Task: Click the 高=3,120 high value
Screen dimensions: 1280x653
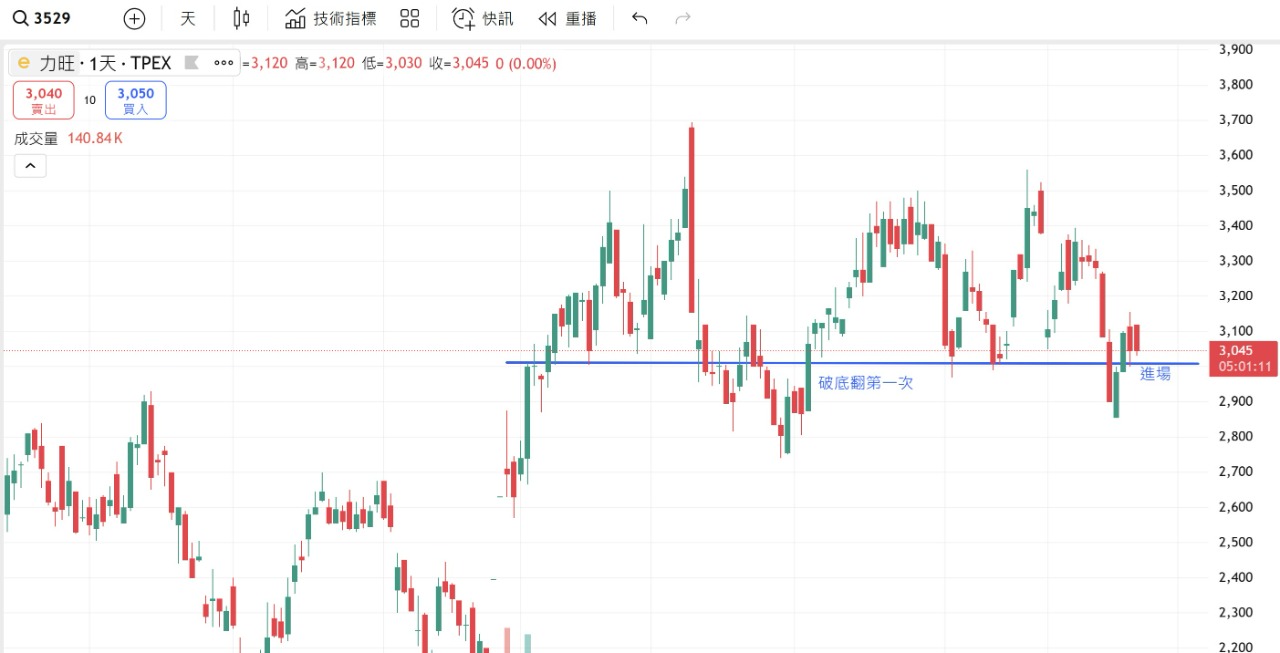Action: click(x=324, y=63)
